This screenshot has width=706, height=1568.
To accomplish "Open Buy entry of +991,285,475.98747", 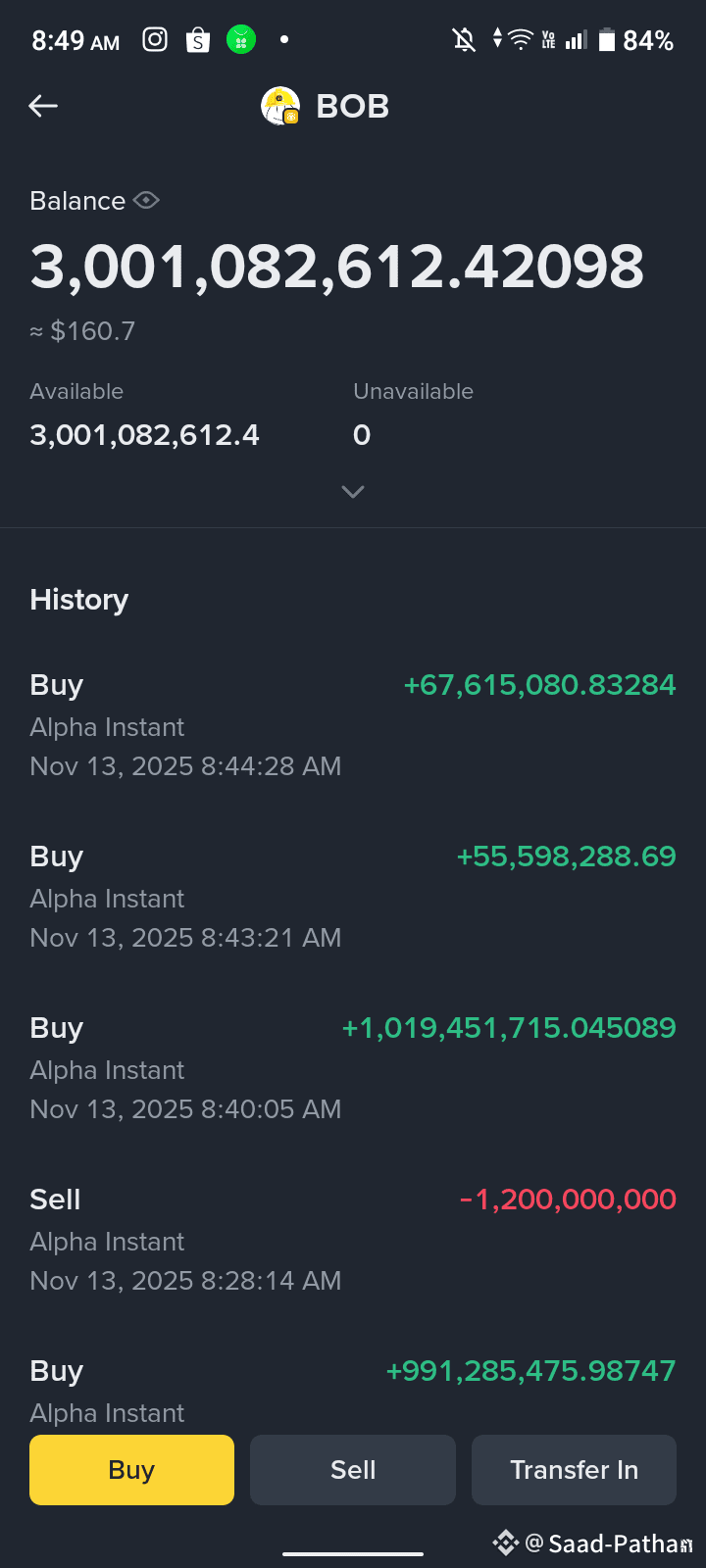I will coord(353,1392).
